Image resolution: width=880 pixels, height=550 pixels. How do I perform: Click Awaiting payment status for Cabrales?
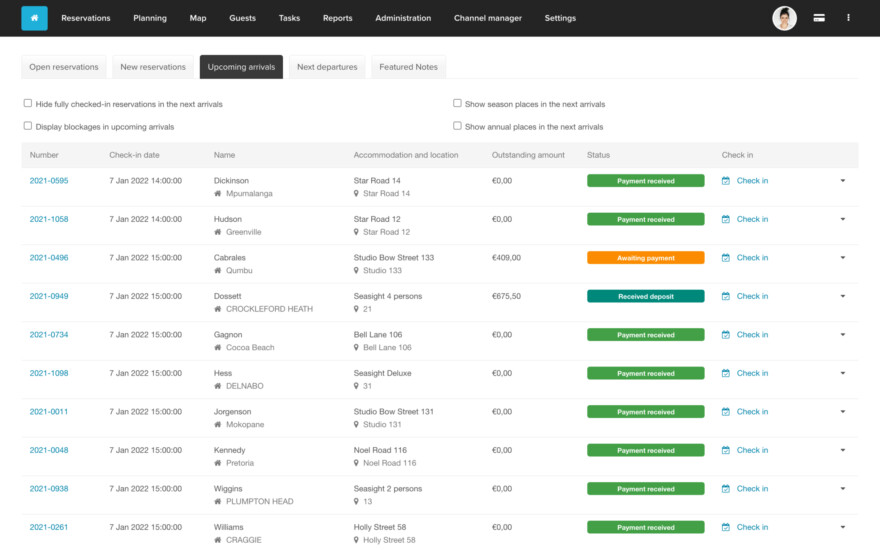[645, 258]
